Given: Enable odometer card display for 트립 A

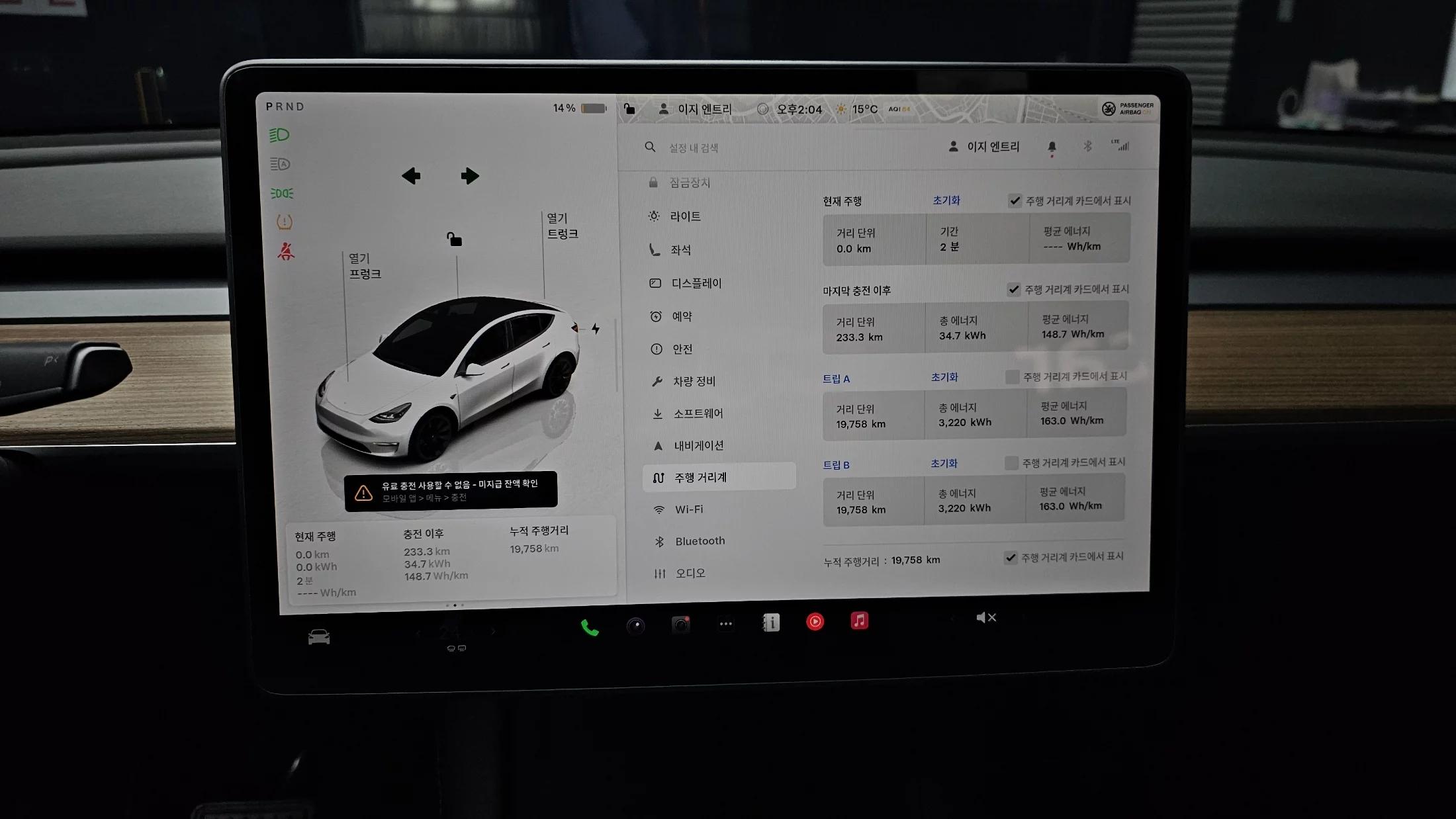Looking at the screenshot, I should tap(1012, 377).
